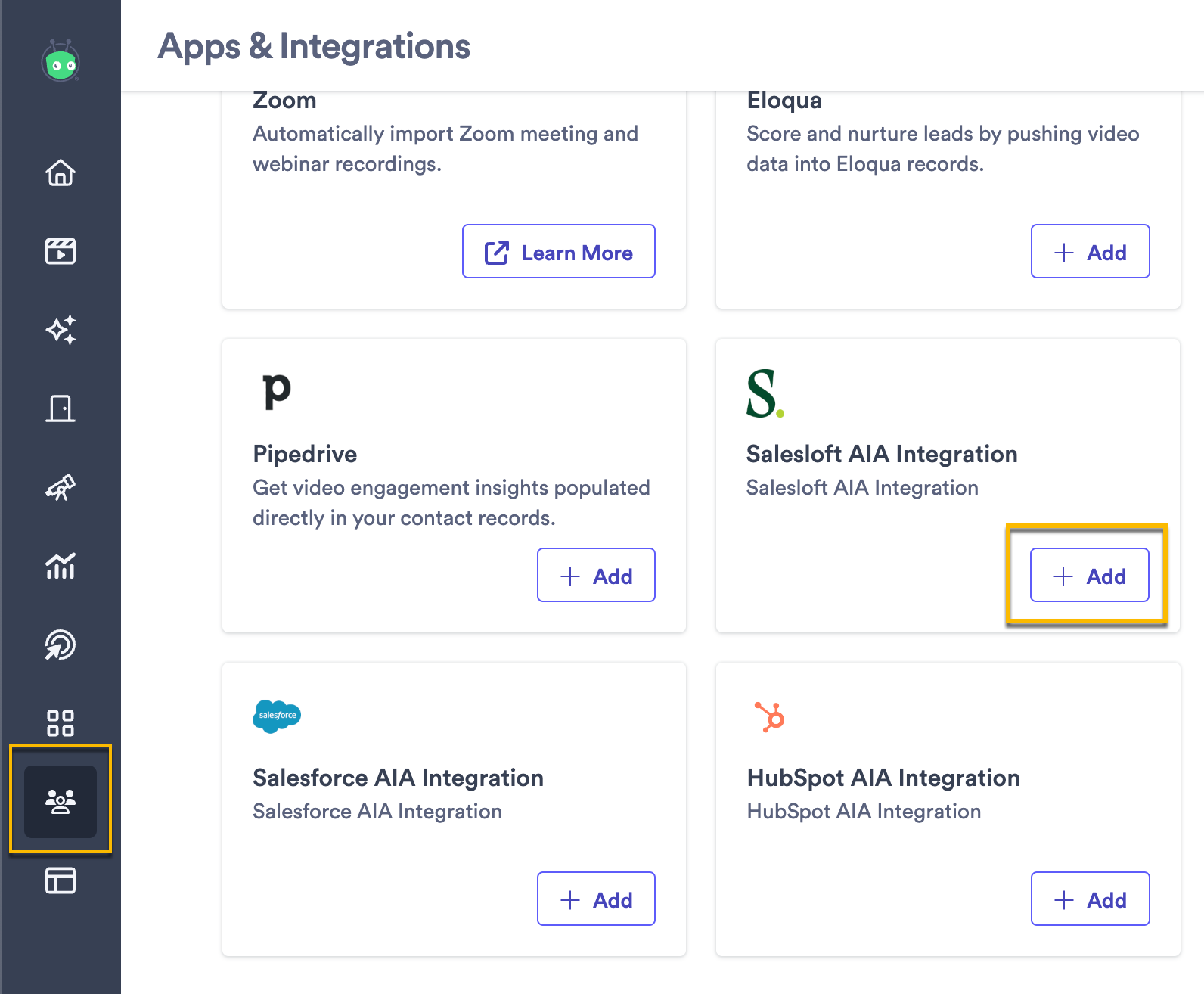Click the HubSpot logo
Image resolution: width=1204 pixels, height=994 pixels.
770,716
